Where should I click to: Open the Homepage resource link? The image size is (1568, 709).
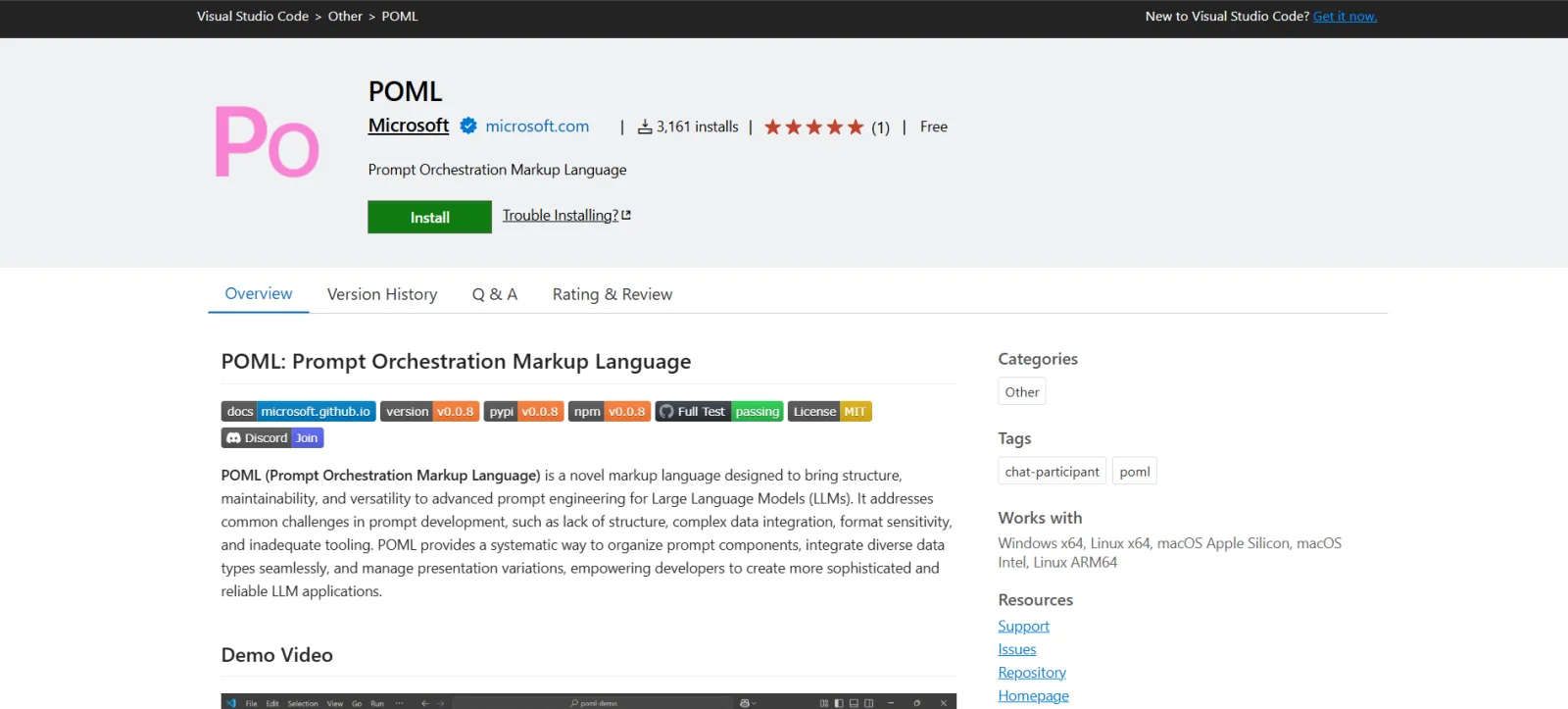tap(1034, 696)
